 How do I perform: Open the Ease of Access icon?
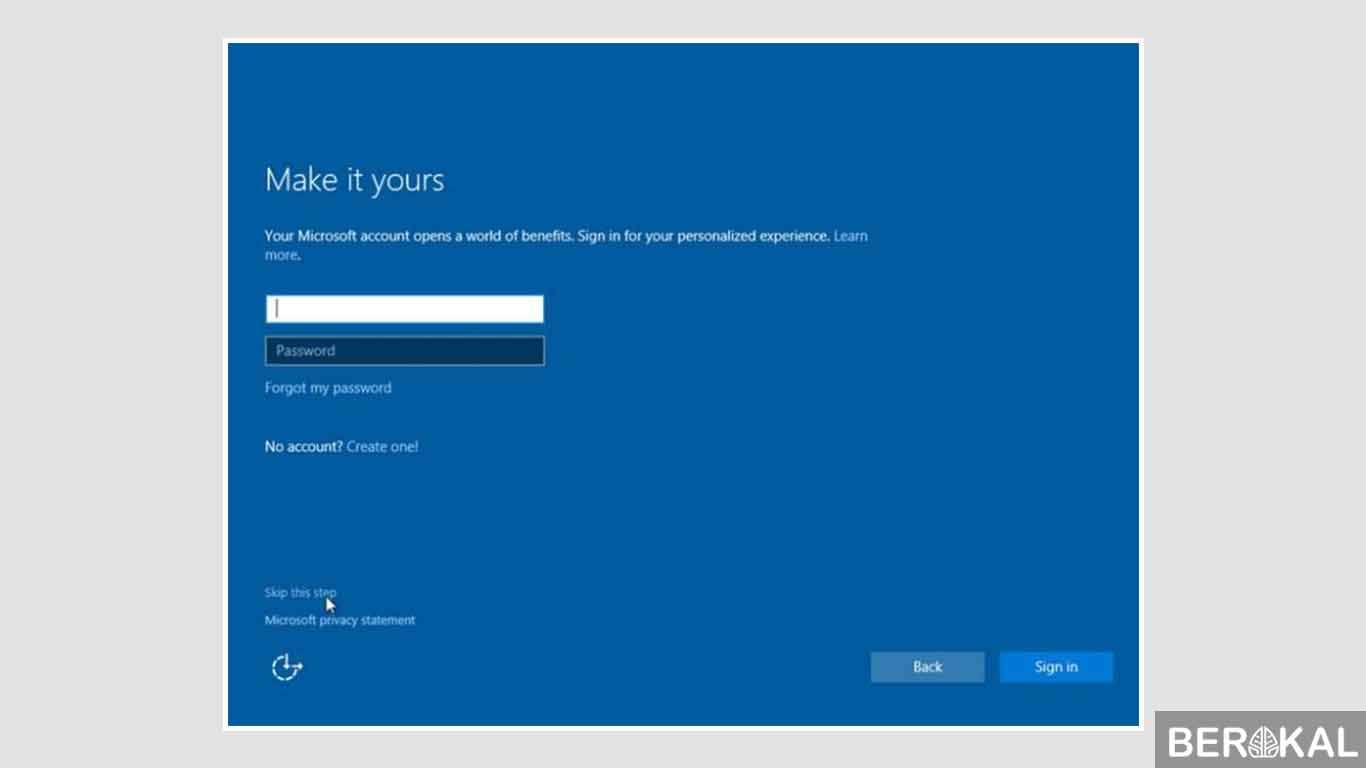pos(287,667)
